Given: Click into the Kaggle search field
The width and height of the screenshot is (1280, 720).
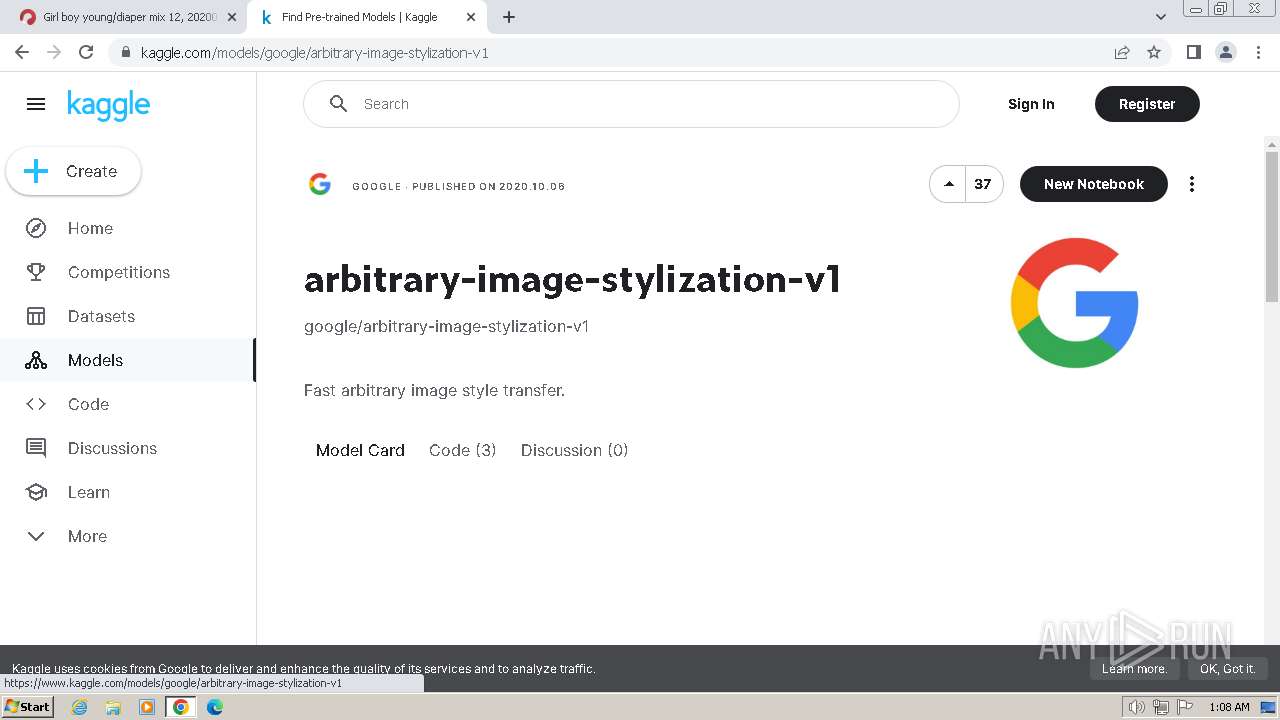Looking at the screenshot, I should pyautogui.click(x=631, y=104).
